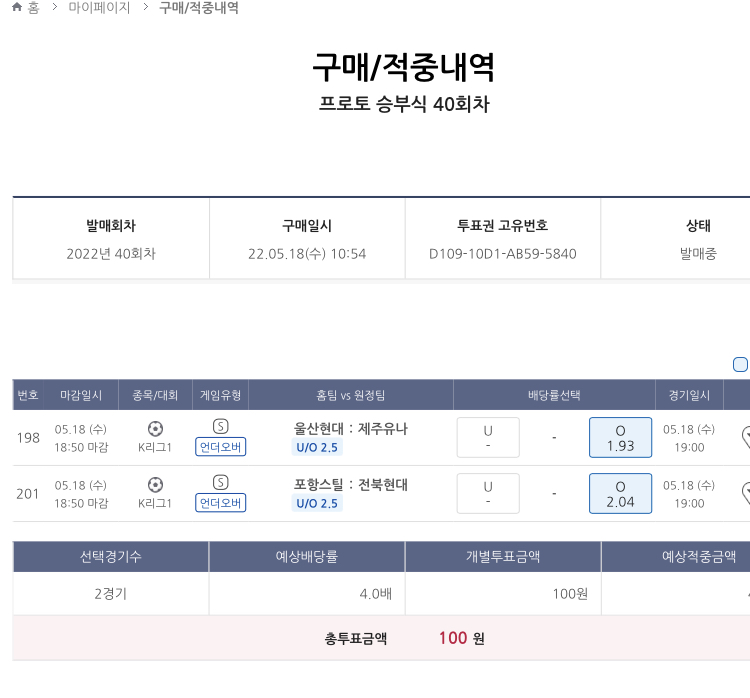Screen dimensions: 750x698
Task: Click purchase date 22.05.18(수) 10:54
Action: click(x=307, y=254)
